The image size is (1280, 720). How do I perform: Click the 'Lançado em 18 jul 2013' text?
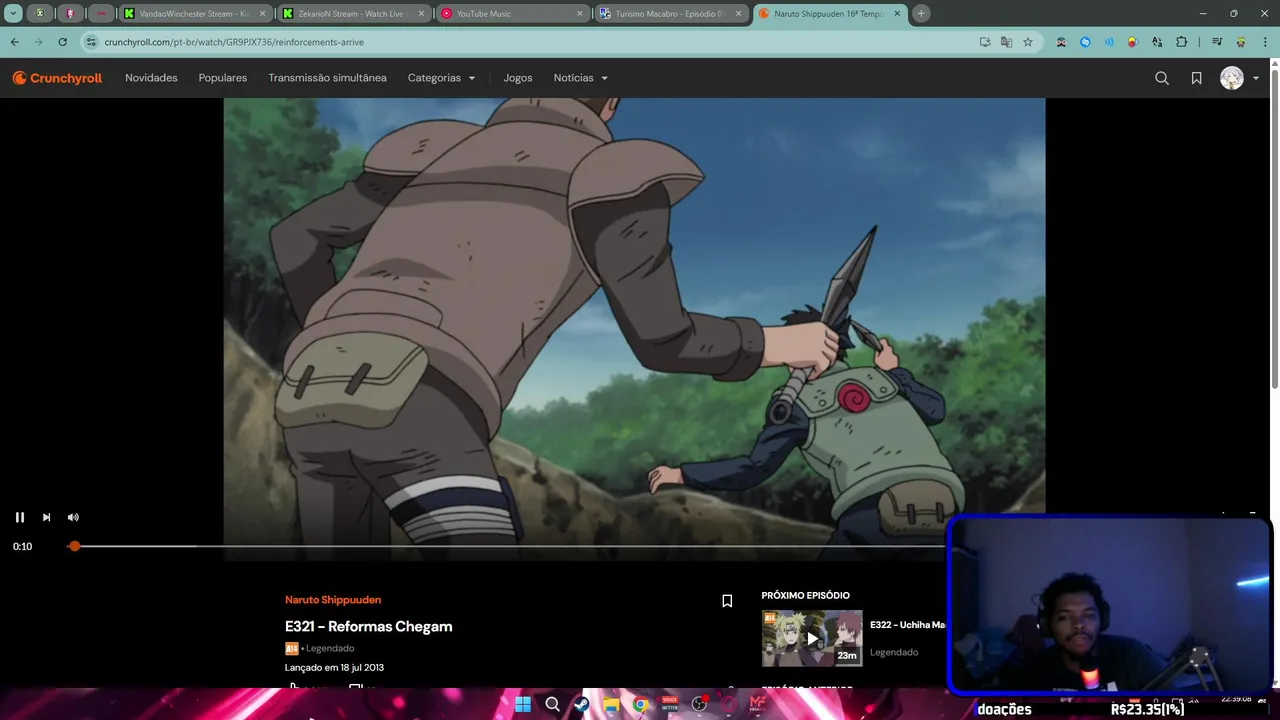[x=334, y=667]
